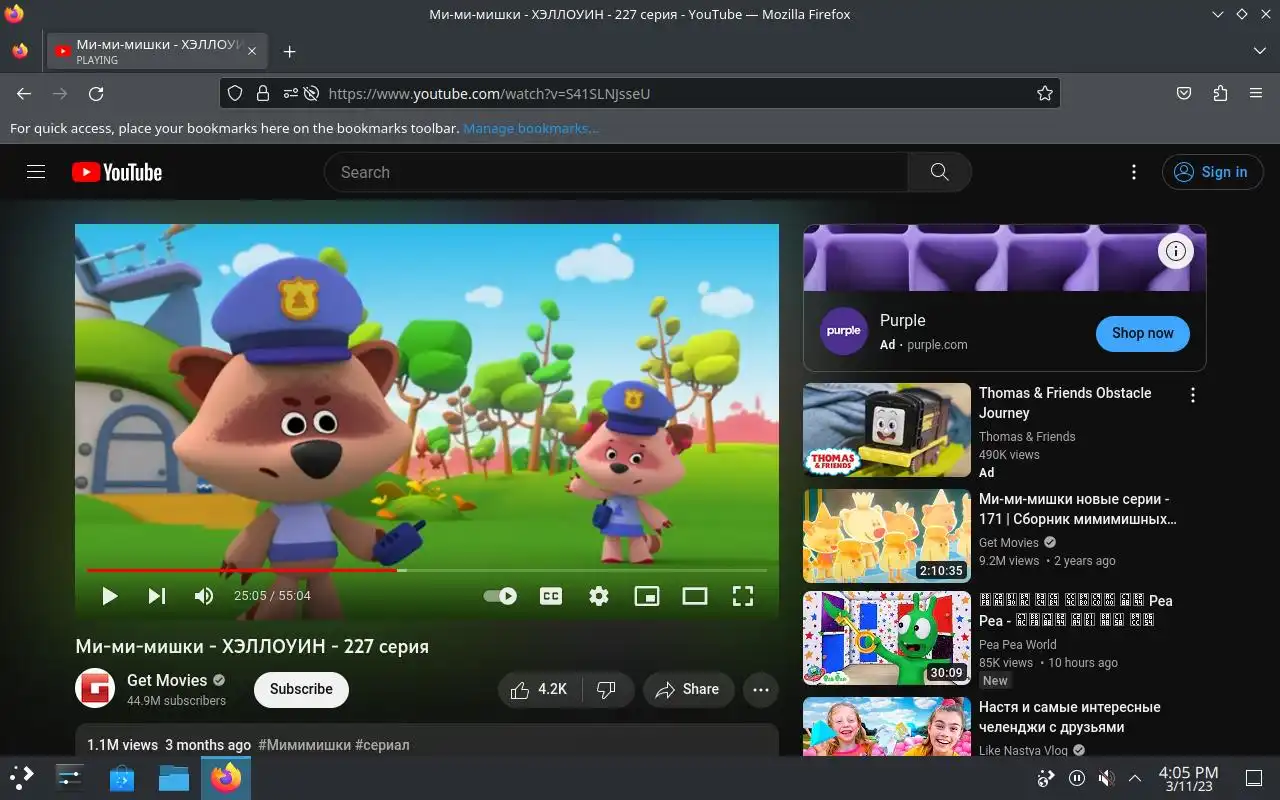Open YouTube settings three-dot menu

point(1133,172)
